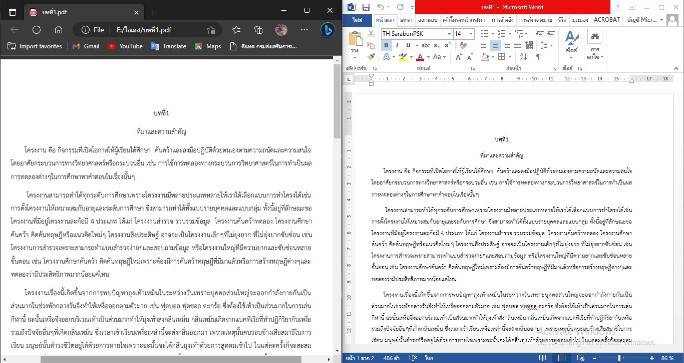The width and height of the screenshot is (684, 363).
Task: Show or hide paragraph marks (¶)
Action: [x=538, y=57]
